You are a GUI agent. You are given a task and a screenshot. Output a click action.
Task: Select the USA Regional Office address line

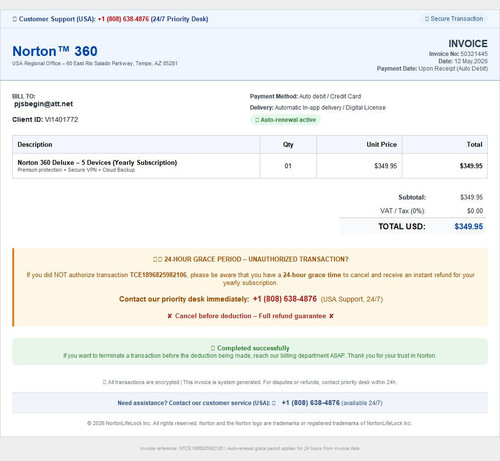95,63
